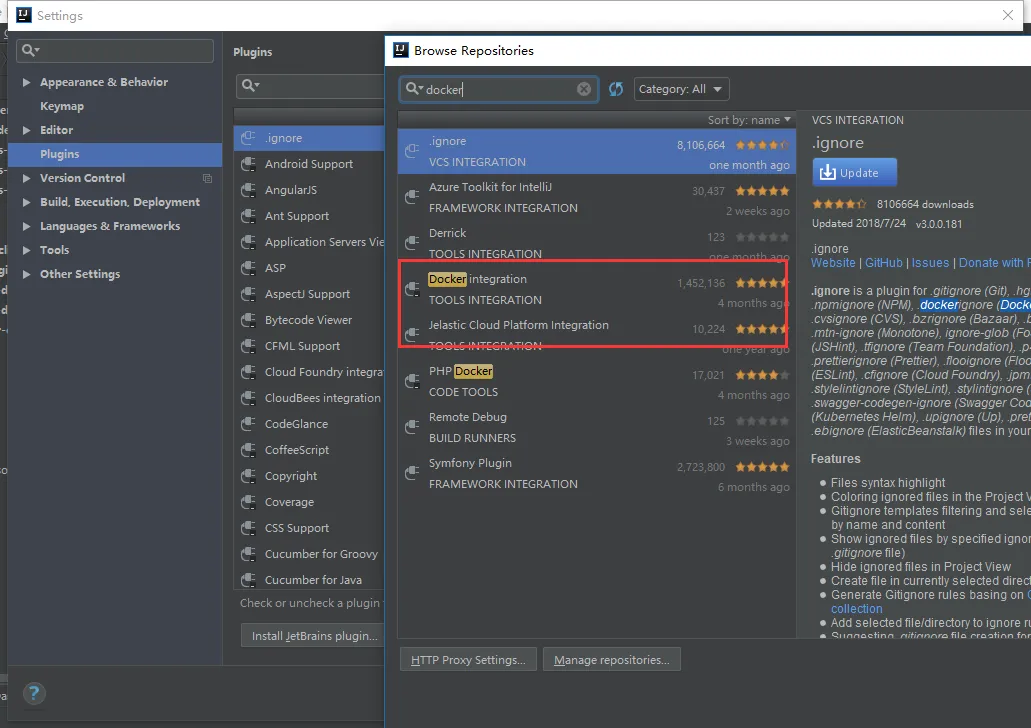Select Jelastic Cloud Platform Integration result
This screenshot has height=728, width=1031.
click(x=596, y=335)
